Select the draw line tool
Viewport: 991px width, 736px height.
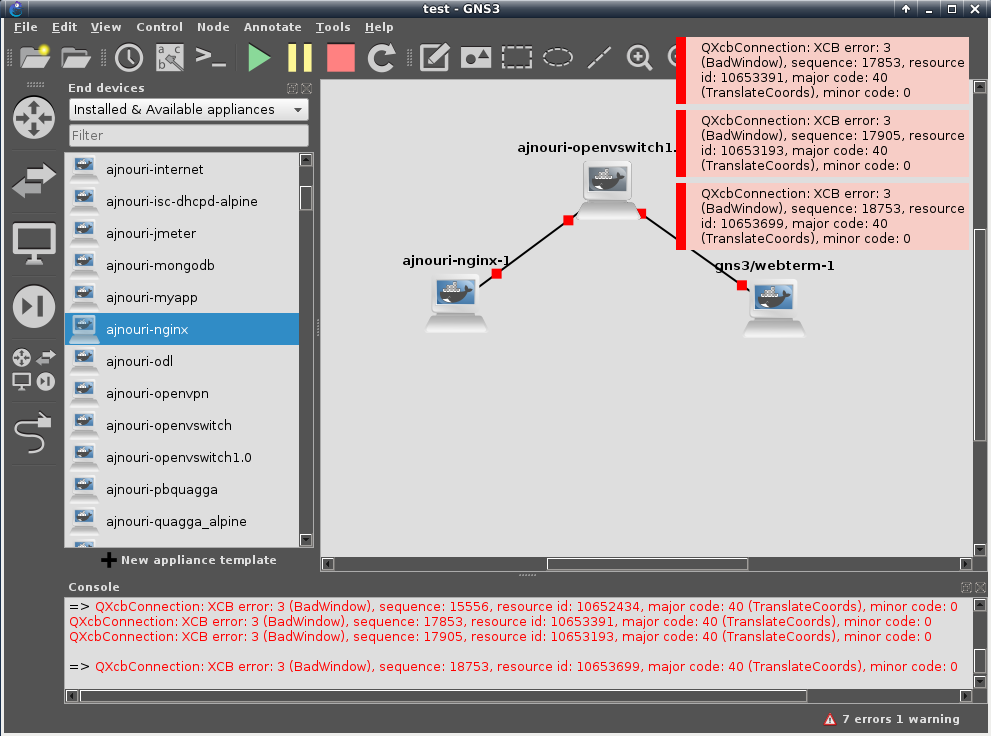coord(599,57)
